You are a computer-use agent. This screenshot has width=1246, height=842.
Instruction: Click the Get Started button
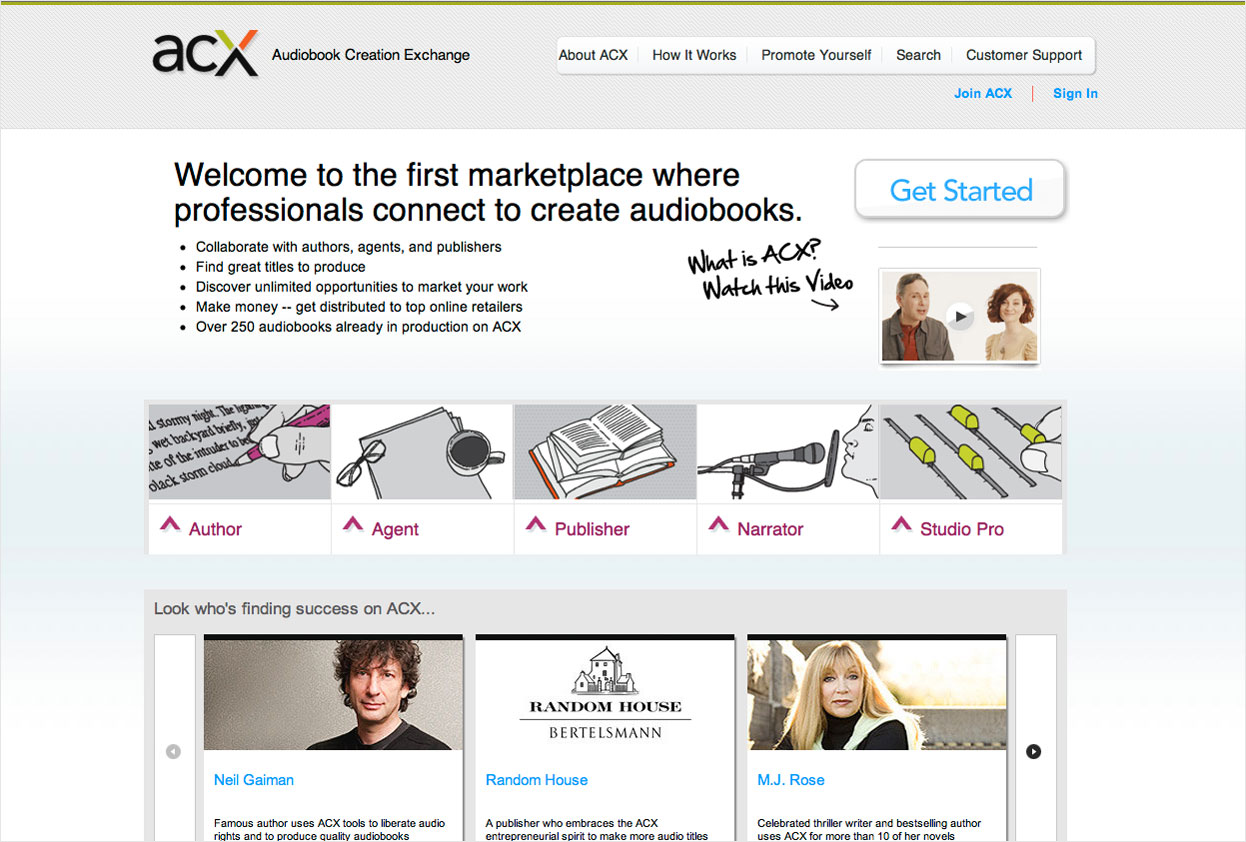pos(961,190)
